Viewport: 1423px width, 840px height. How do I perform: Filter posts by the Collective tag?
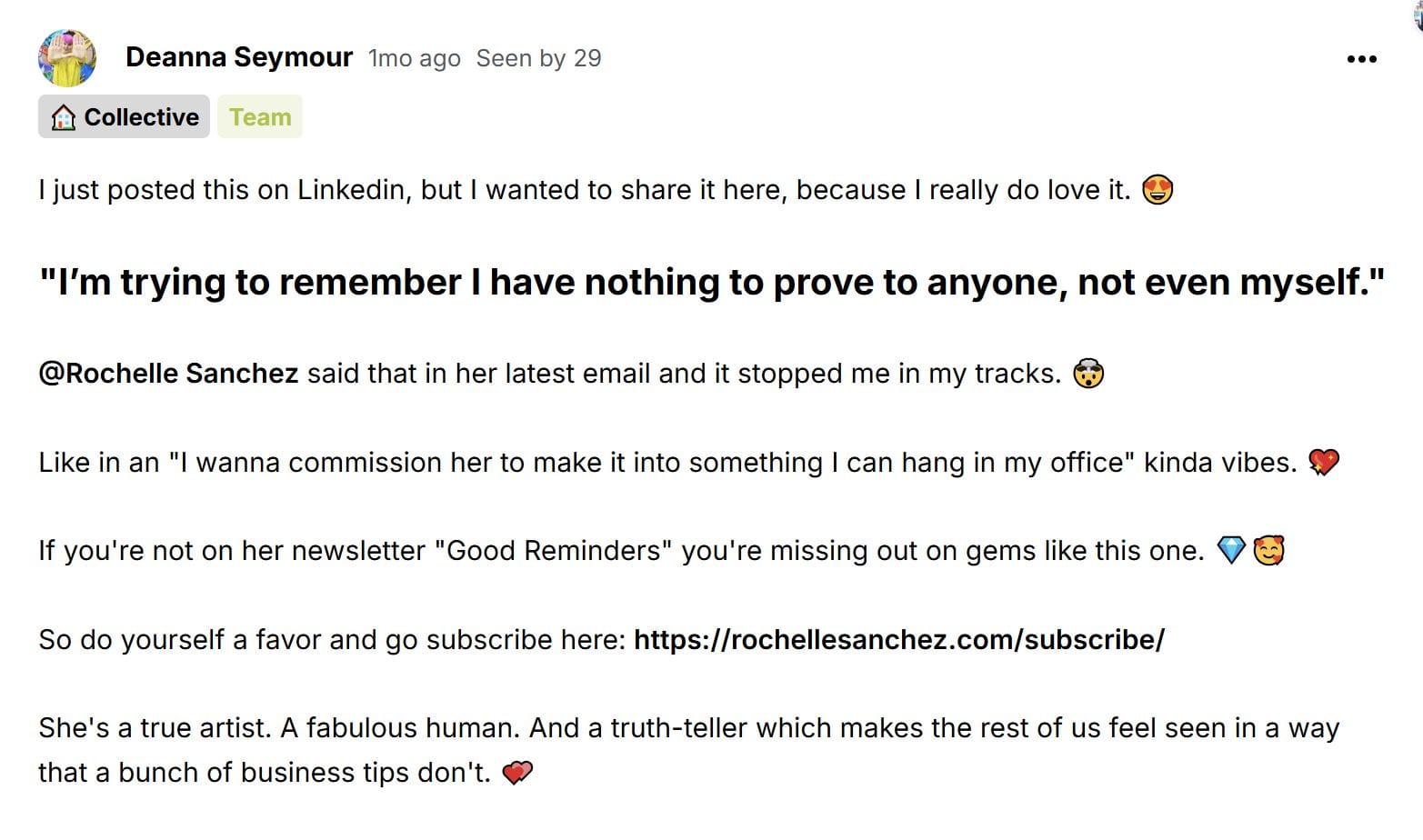click(x=123, y=116)
